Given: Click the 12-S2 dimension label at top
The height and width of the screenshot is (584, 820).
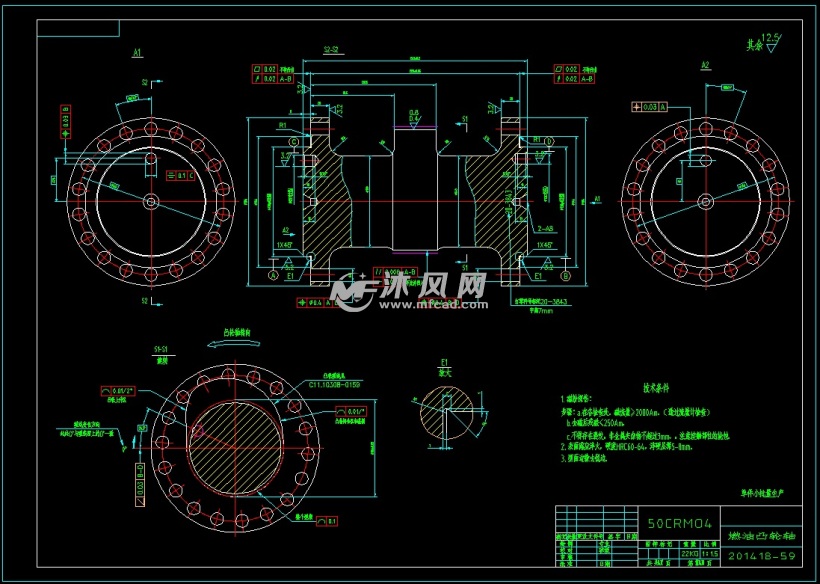Looking at the screenshot, I should pos(332,45).
